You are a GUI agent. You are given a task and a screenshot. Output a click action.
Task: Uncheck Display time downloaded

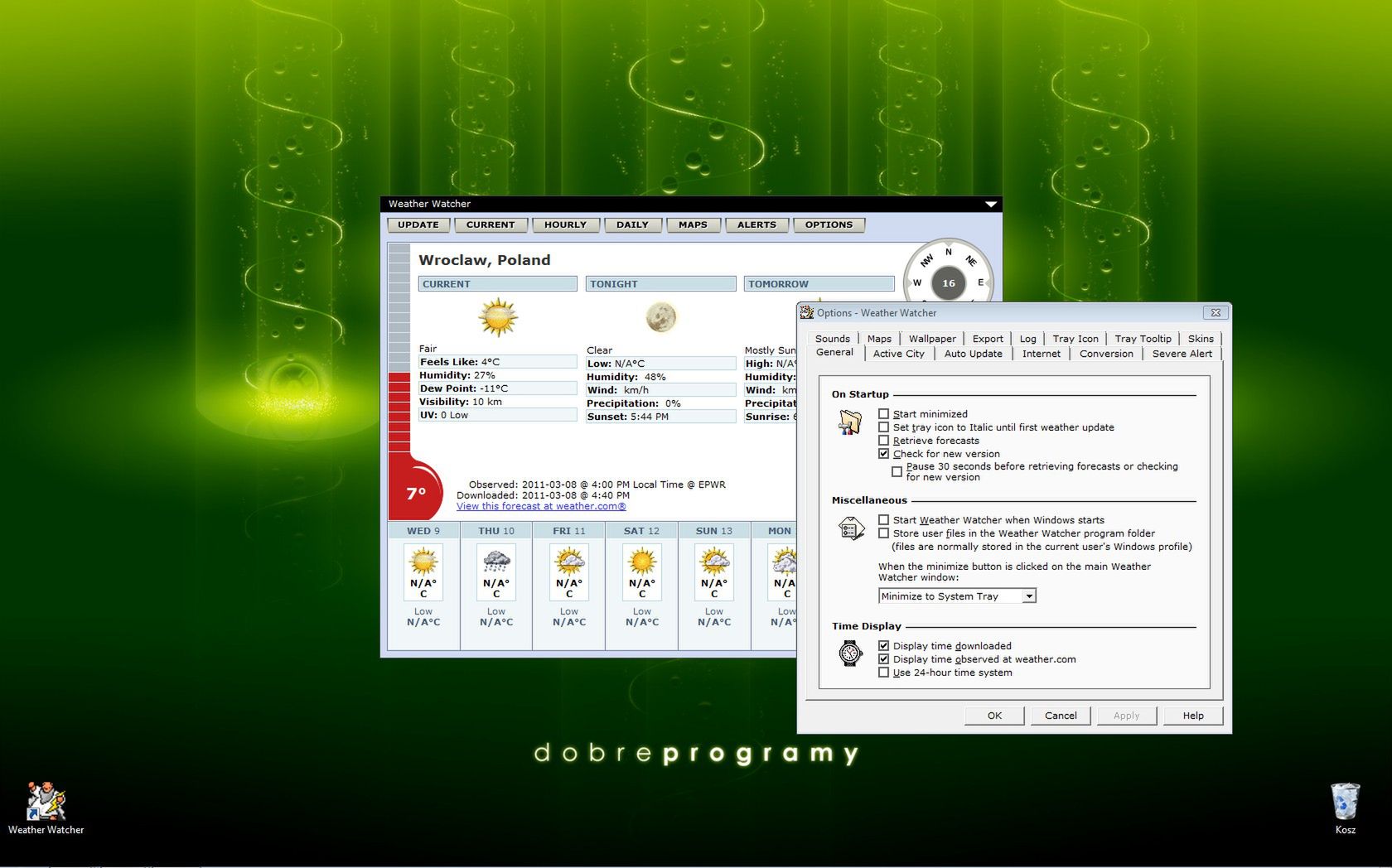click(883, 646)
